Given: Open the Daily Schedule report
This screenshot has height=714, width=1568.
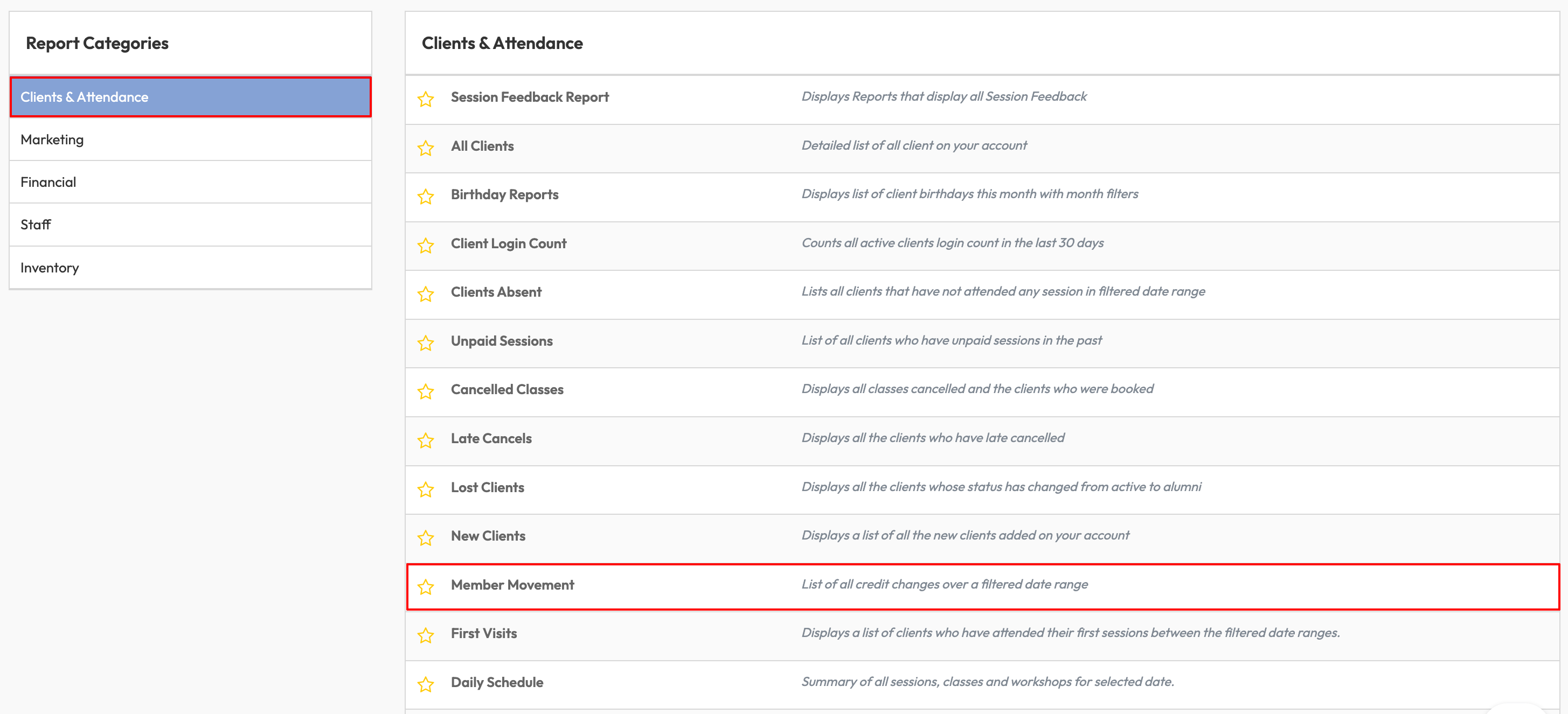Looking at the screenshot, I should (497, 682).
